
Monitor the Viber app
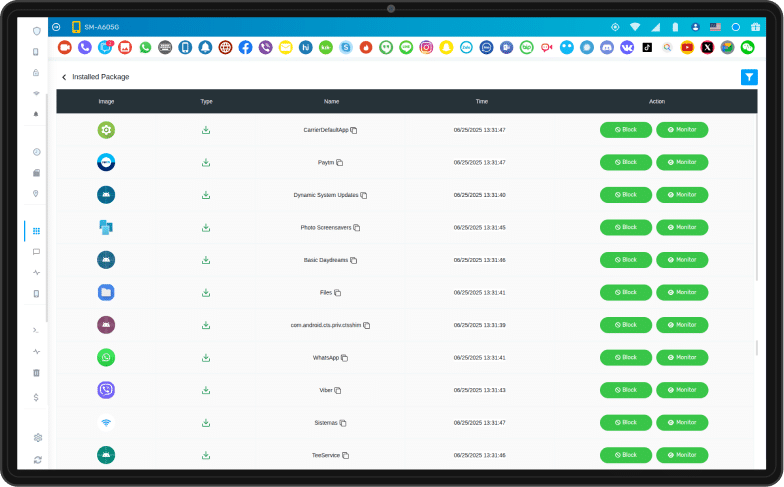(x=682, y=390)
